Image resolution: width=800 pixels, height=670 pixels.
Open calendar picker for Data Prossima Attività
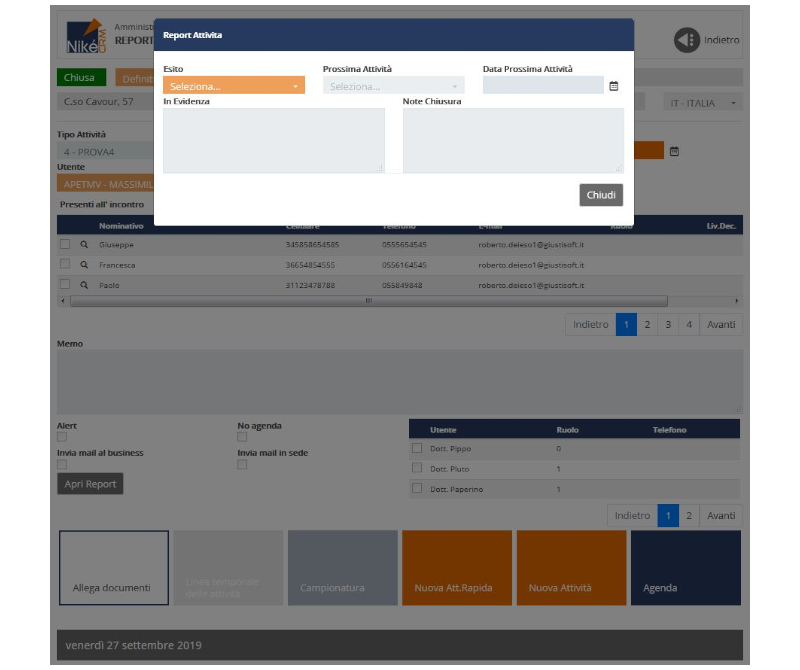[614, 86]
